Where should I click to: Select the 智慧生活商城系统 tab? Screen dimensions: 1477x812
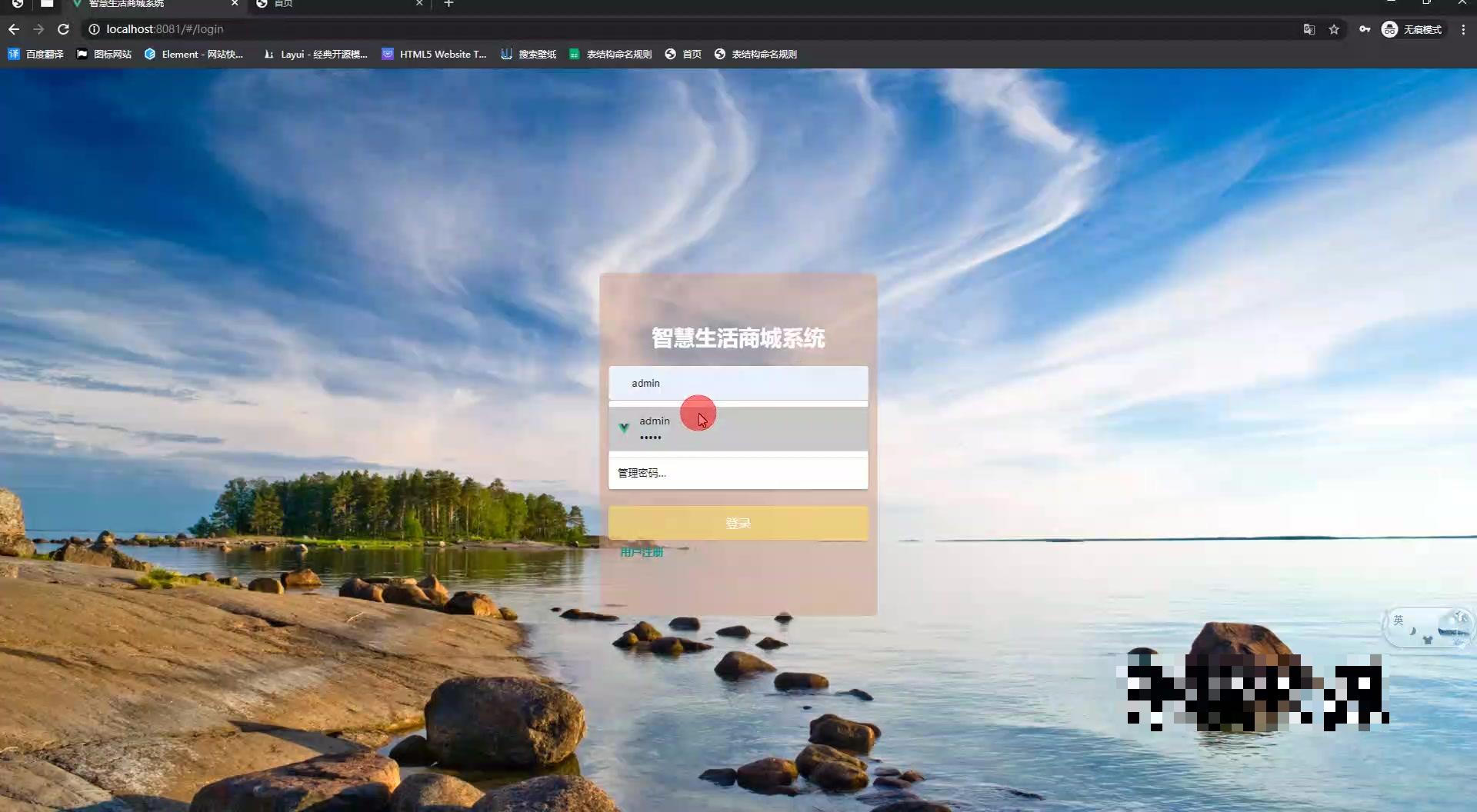click(x=138, y=4)
